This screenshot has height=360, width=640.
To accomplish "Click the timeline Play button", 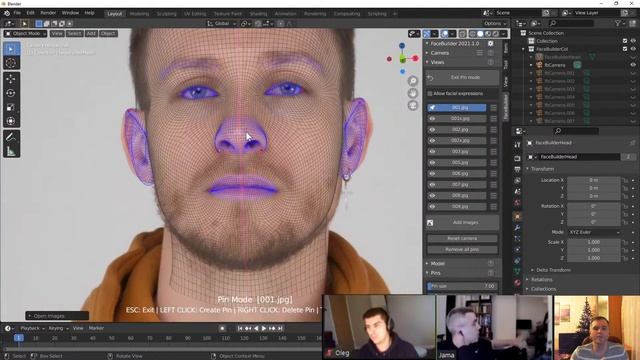I will pyautogui.click(x=264, y=328).
